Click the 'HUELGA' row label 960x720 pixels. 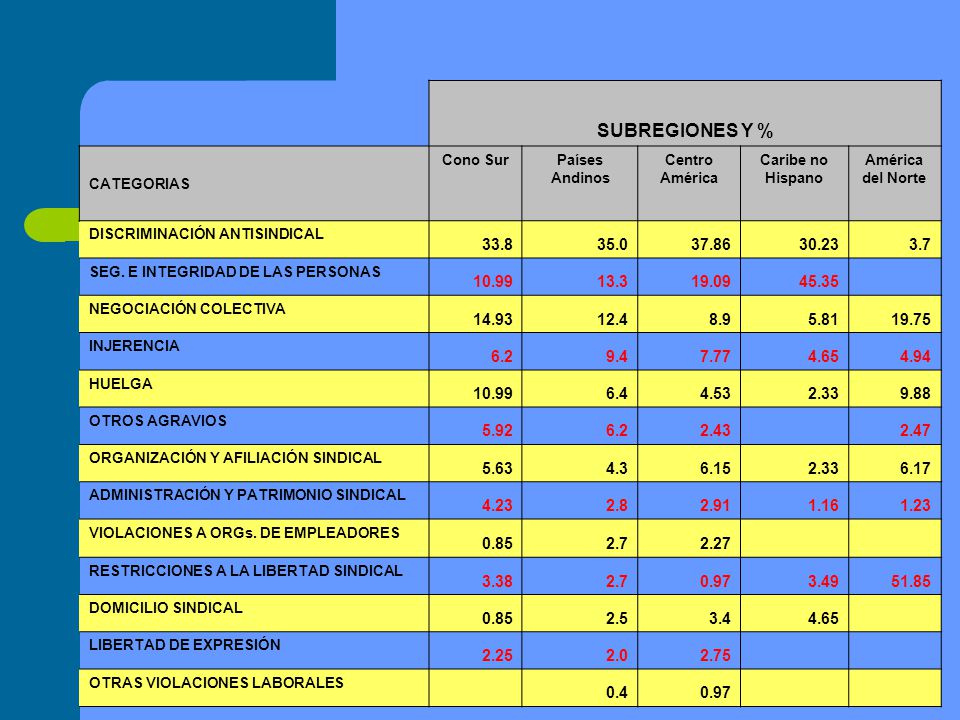click(x=121, y=384)
